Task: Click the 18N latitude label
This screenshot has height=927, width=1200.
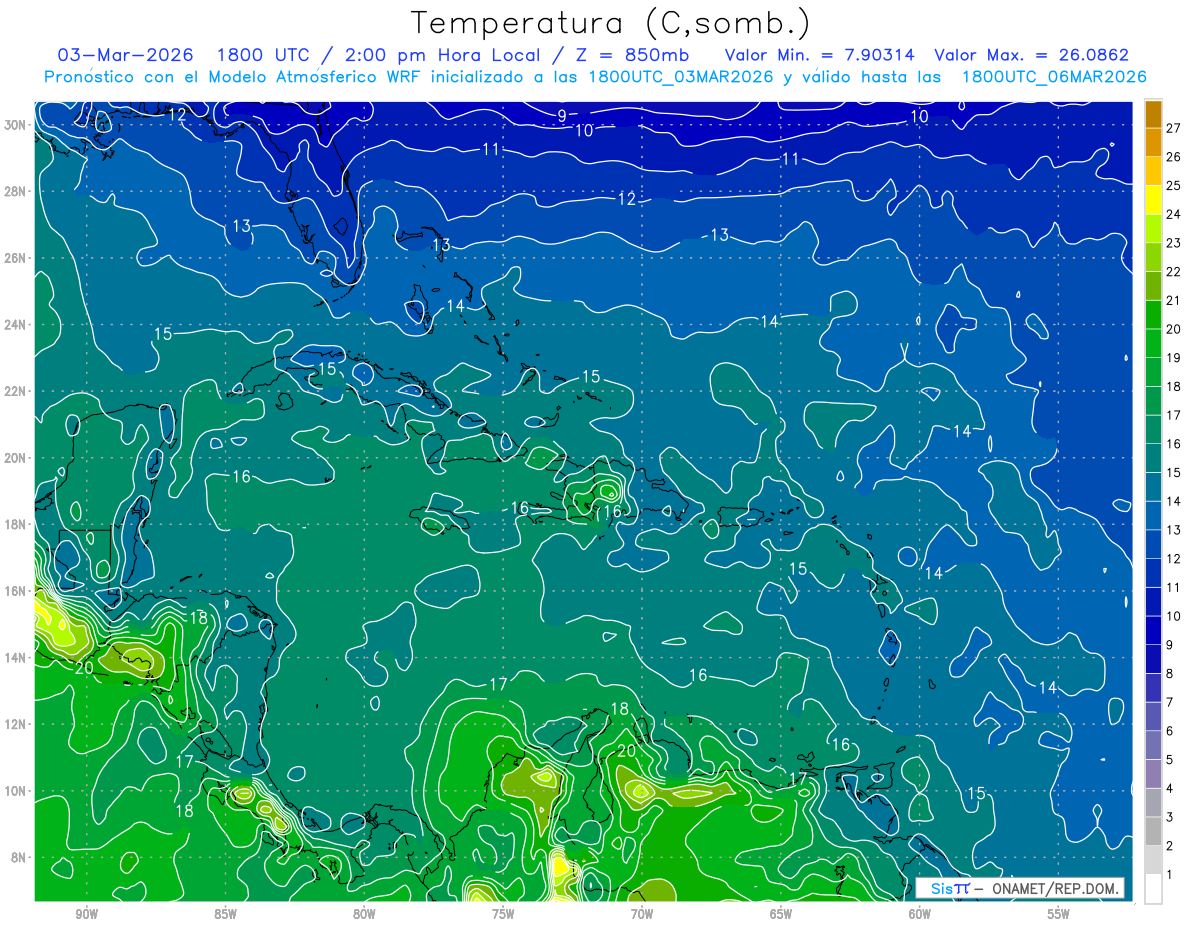Action: [17, 524]
